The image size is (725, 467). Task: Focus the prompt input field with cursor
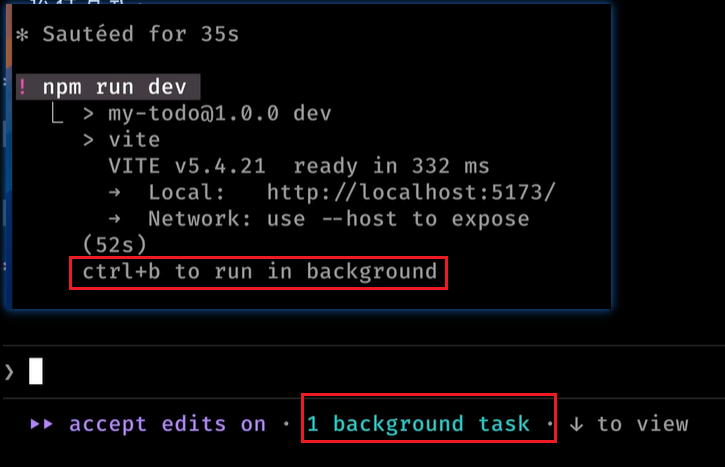coord(362,371)
